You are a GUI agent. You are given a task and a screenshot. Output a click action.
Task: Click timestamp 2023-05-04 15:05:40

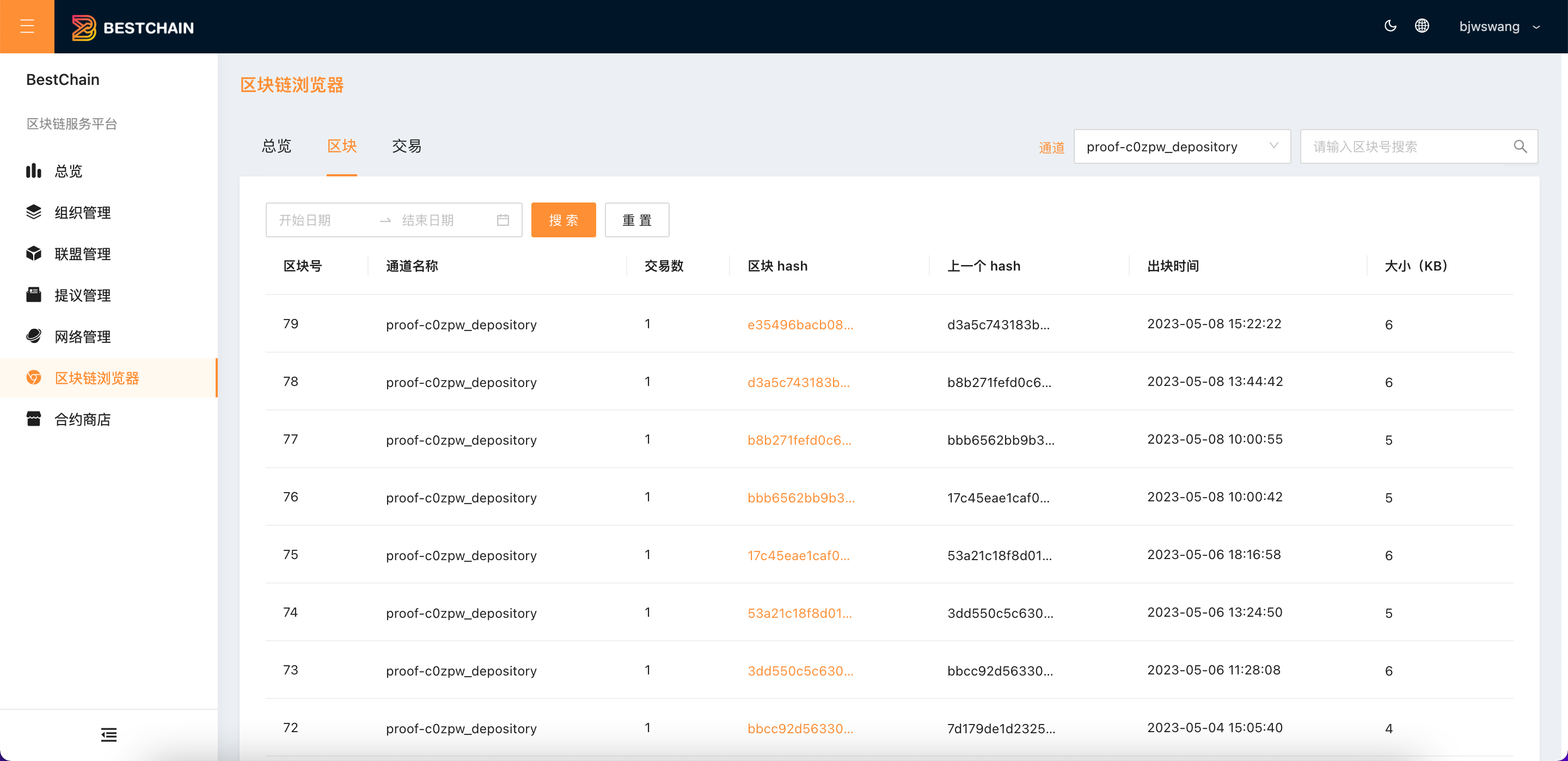click(1215, 728)
